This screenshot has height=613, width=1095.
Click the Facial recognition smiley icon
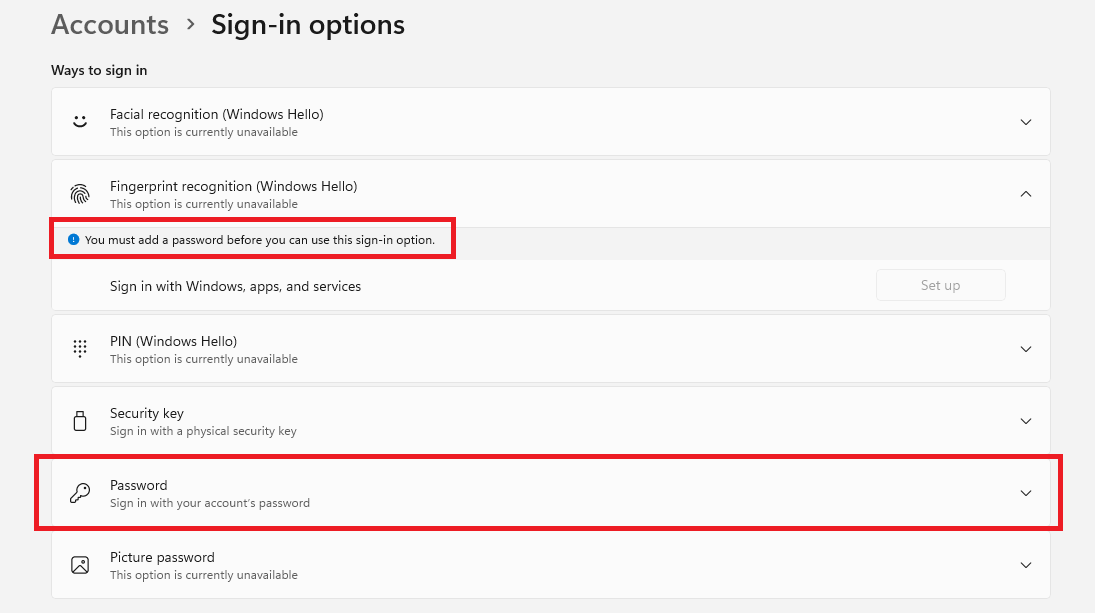pyautogui.click(x=79, y=120)
